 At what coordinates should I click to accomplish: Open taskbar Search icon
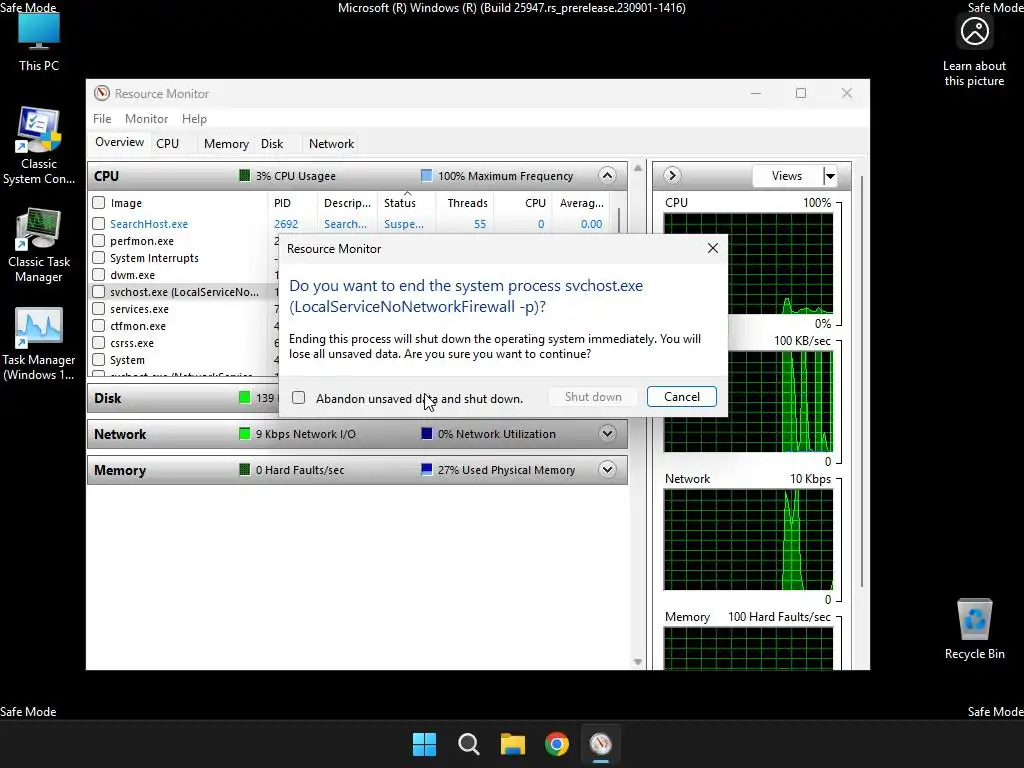coord(468,744)
